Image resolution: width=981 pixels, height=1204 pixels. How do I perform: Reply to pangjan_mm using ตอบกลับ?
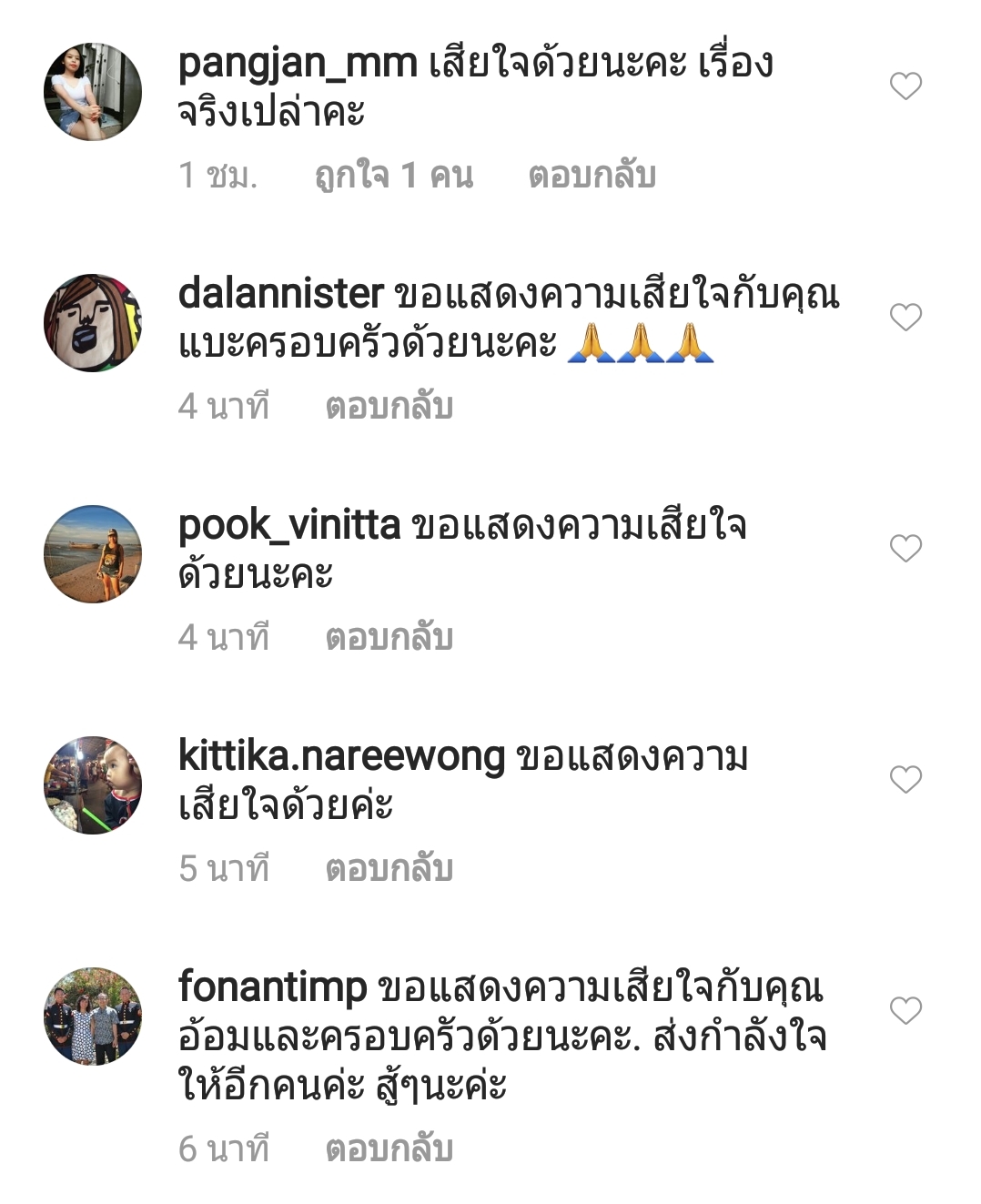point(592,175)
